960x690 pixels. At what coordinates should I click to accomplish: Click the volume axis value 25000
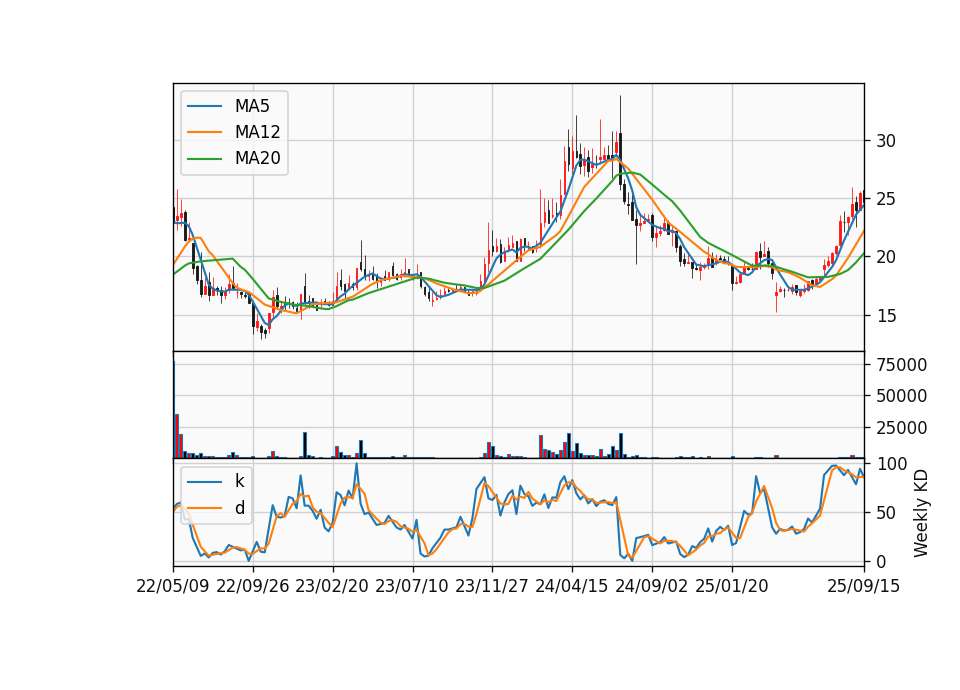point(902,428)
